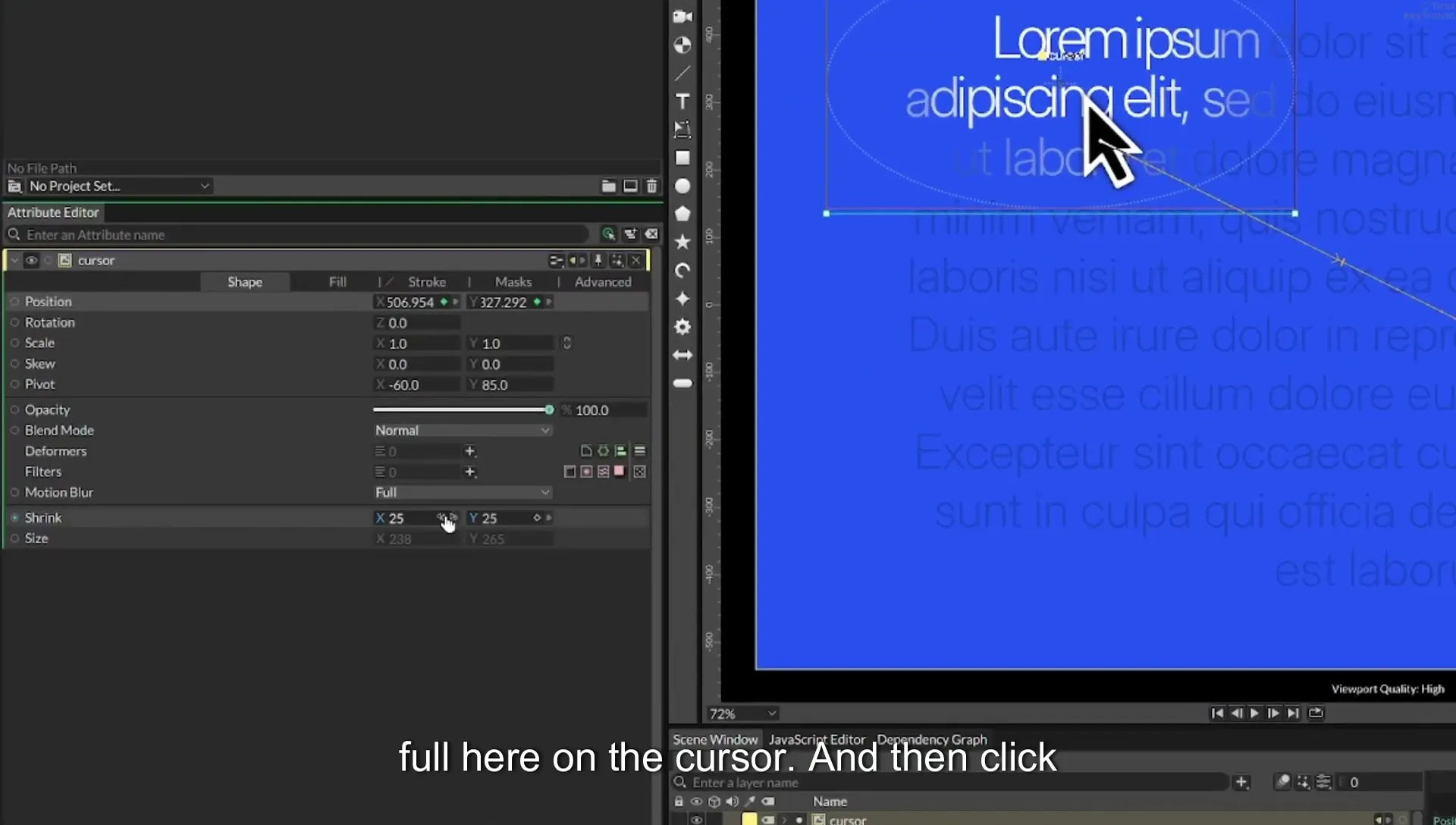
Task: Add a new Filter with plus
Action: click(x=470, y=472)
